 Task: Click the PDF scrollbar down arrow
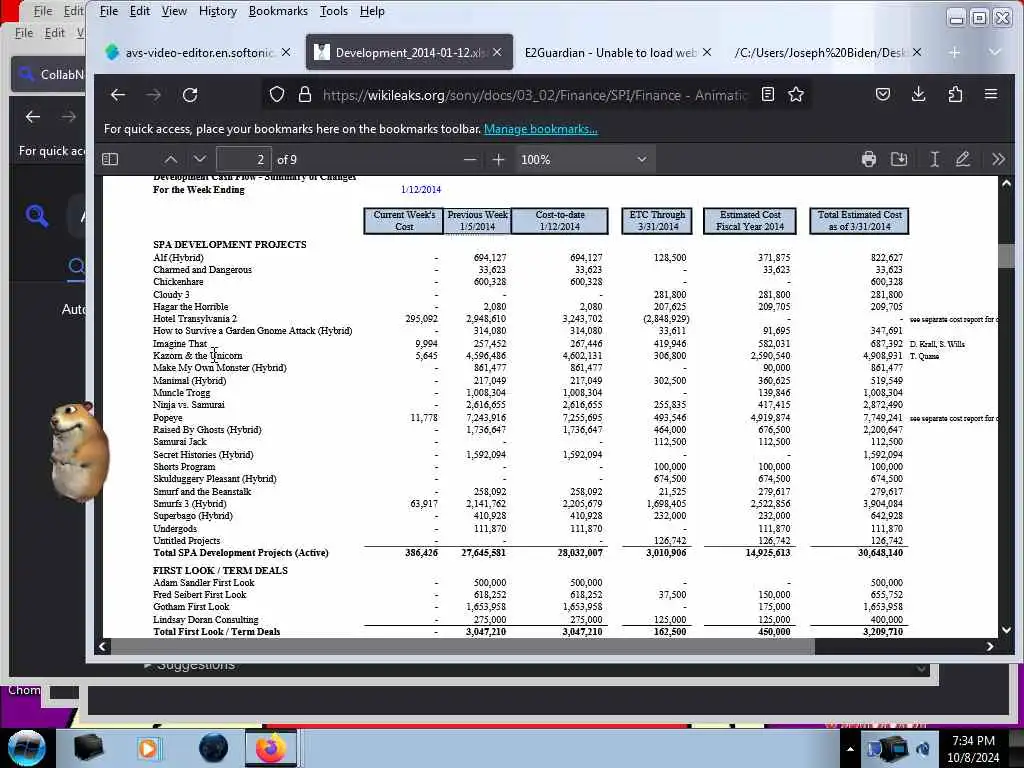click(1006, 630)
